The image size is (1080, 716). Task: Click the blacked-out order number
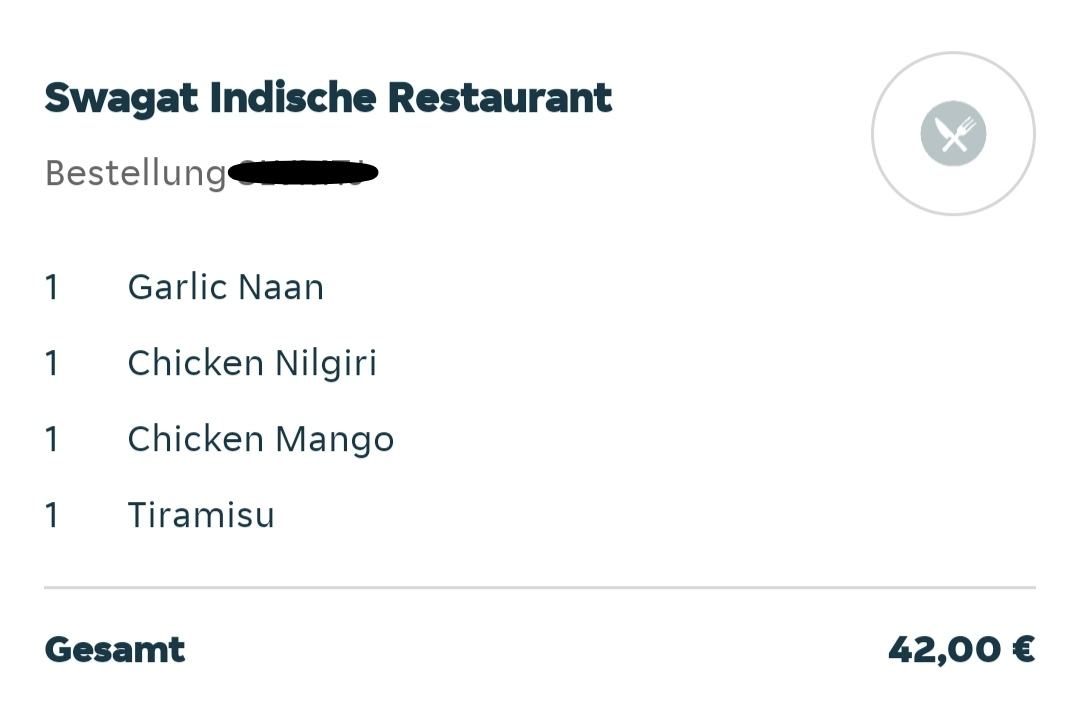pos(303,172)
